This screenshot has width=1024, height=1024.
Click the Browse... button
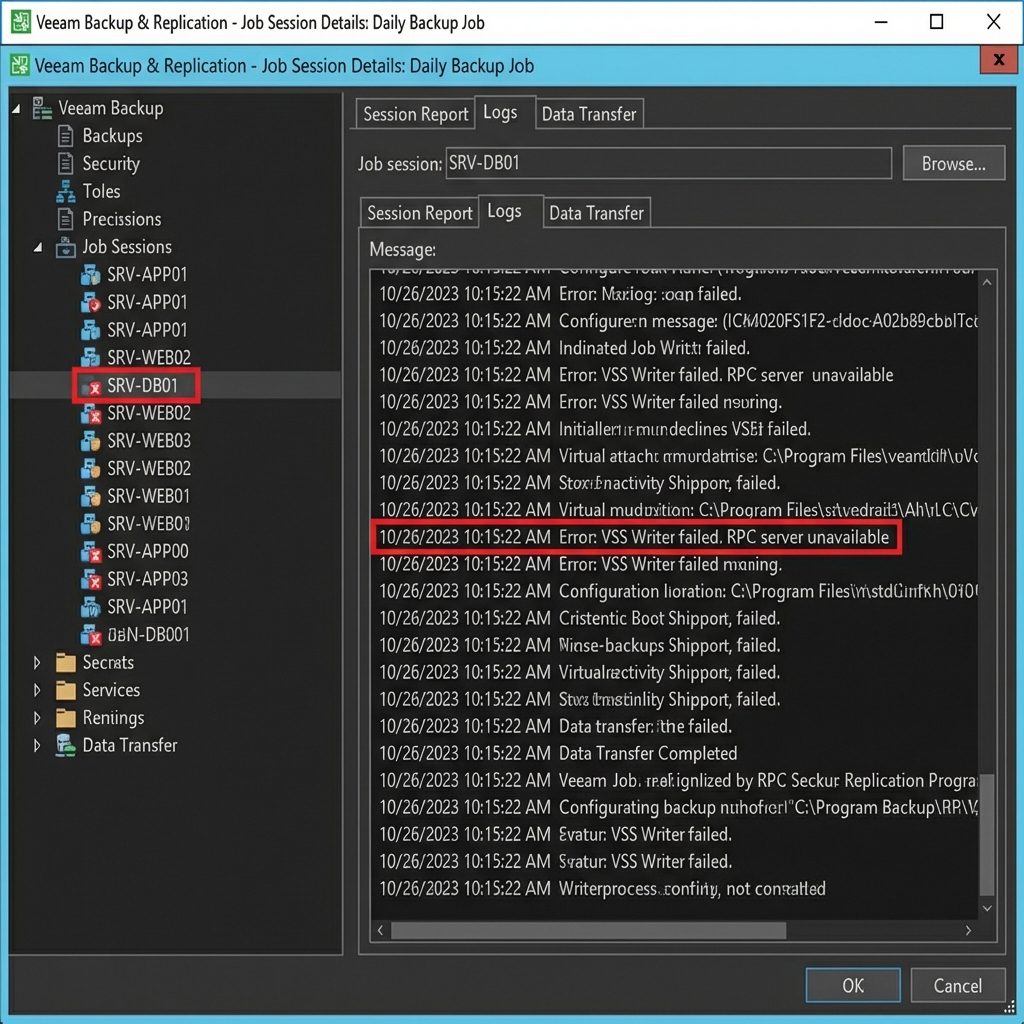[x=953, y=164]
